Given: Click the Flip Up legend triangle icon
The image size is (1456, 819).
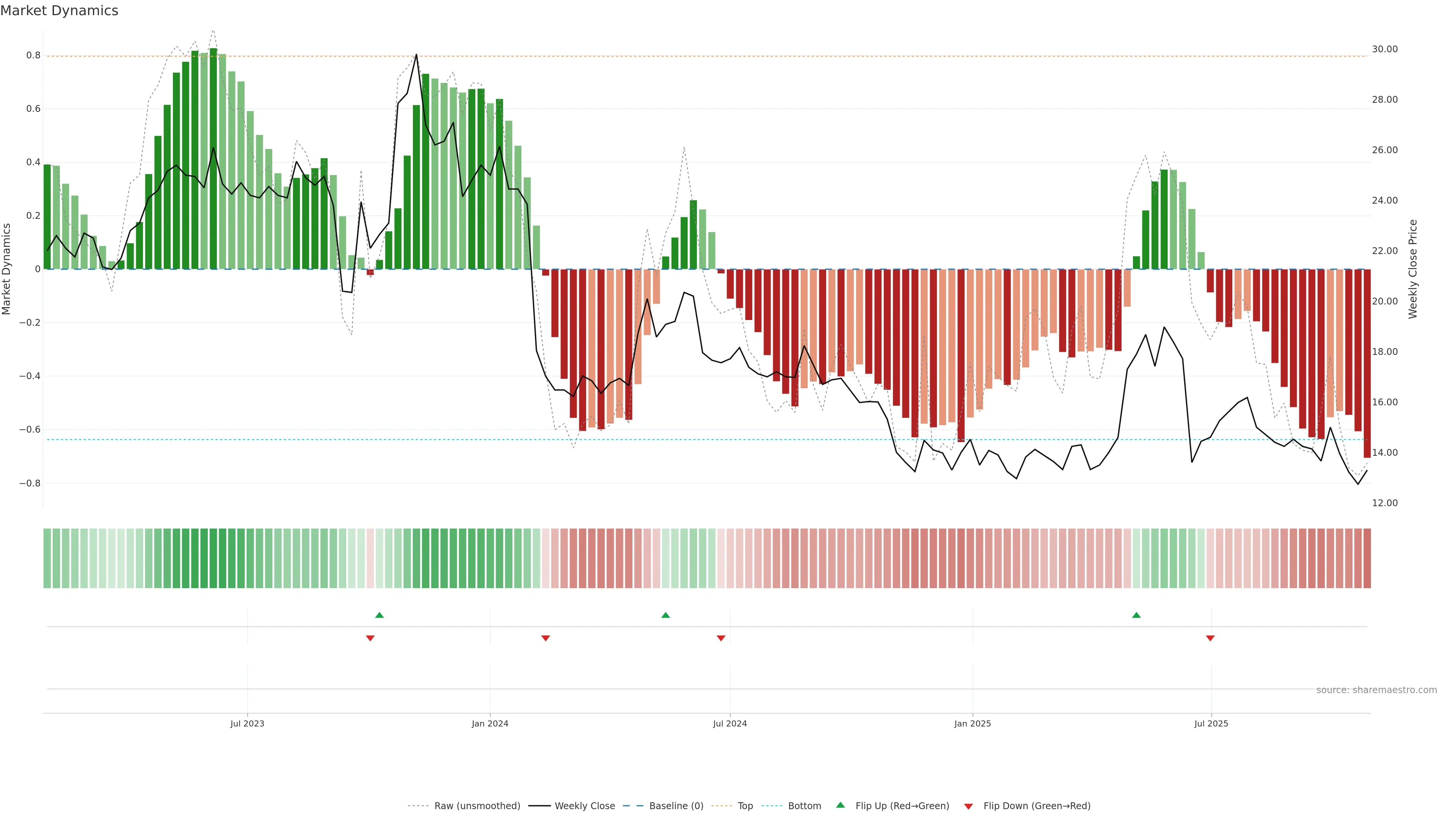Looking at the screenshot, I should 841,805.
